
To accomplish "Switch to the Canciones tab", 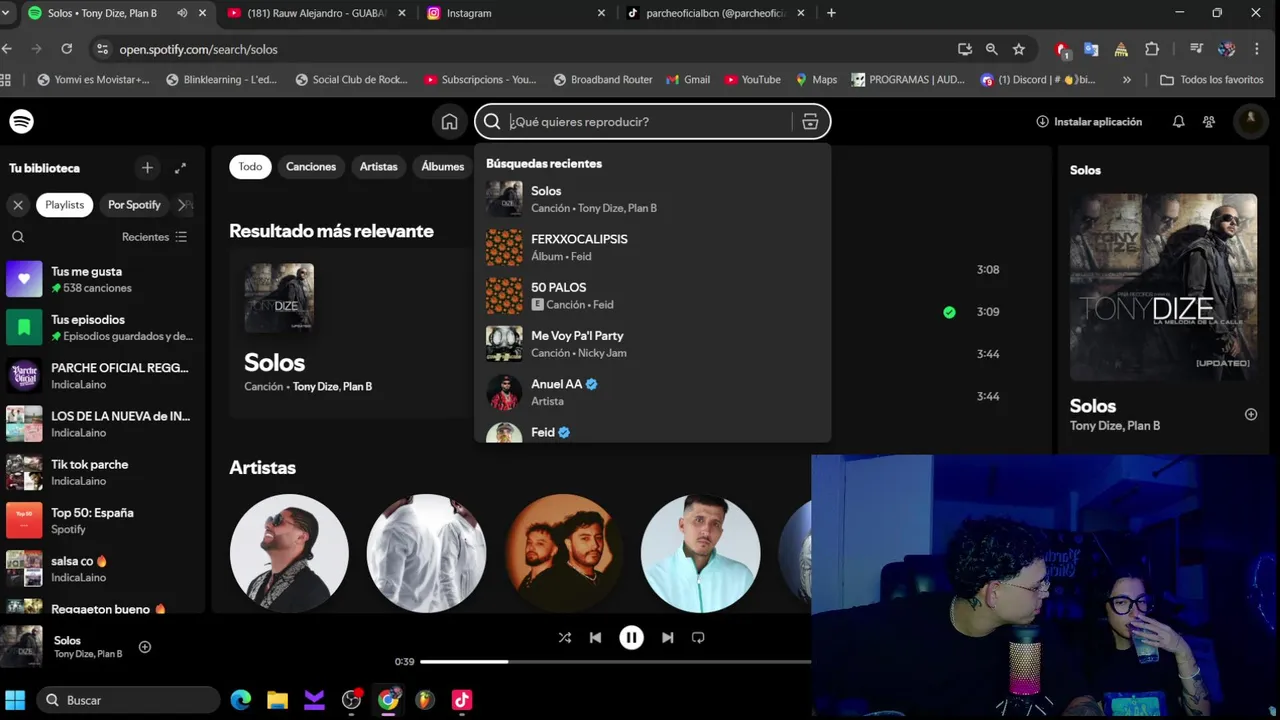I will click(x=311, y=167).
